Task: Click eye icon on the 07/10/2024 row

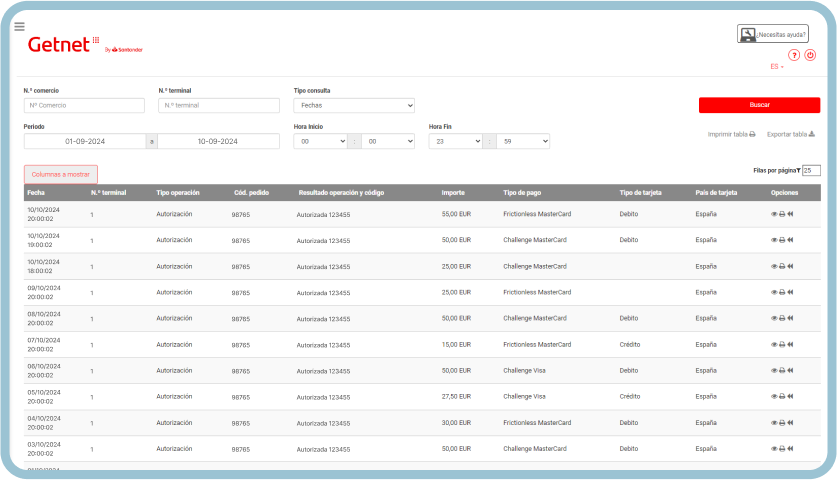Action: (x=774, y=344)
